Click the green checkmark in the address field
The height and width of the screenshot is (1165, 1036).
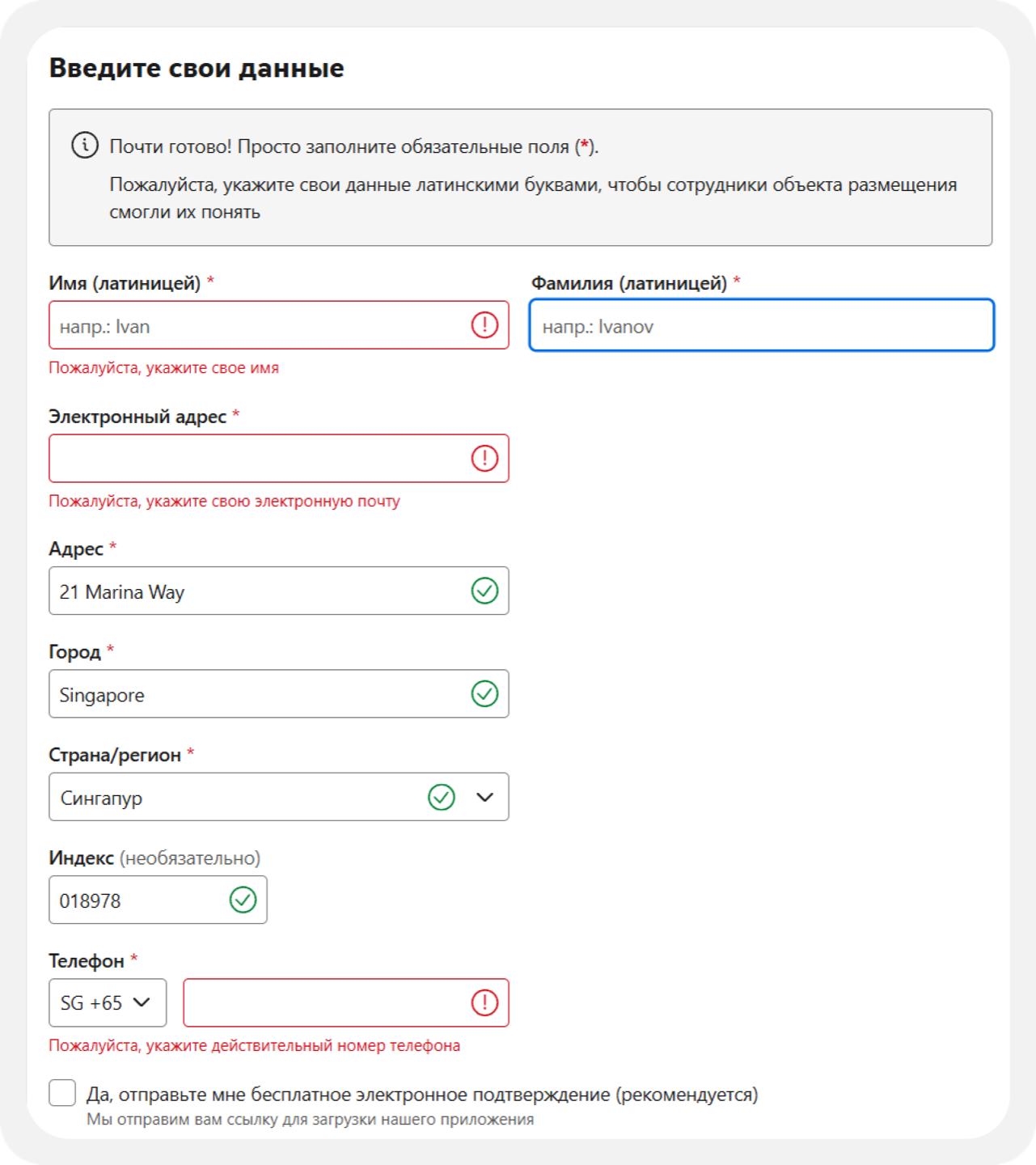(x=484, y=591)
